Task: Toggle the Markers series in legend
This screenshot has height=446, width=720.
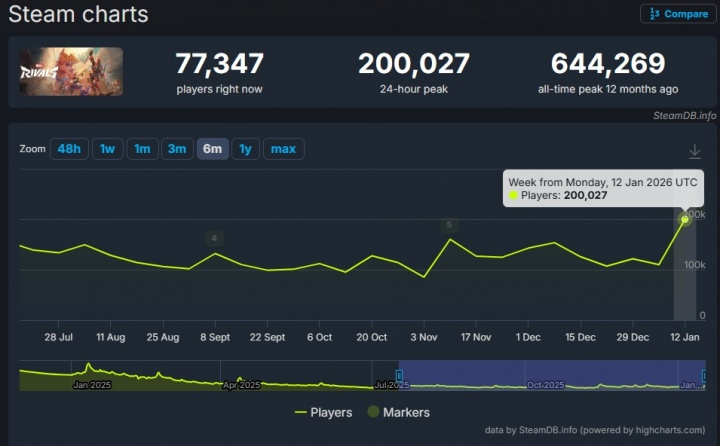Action: pyautogui.click(x=399, y=412)
